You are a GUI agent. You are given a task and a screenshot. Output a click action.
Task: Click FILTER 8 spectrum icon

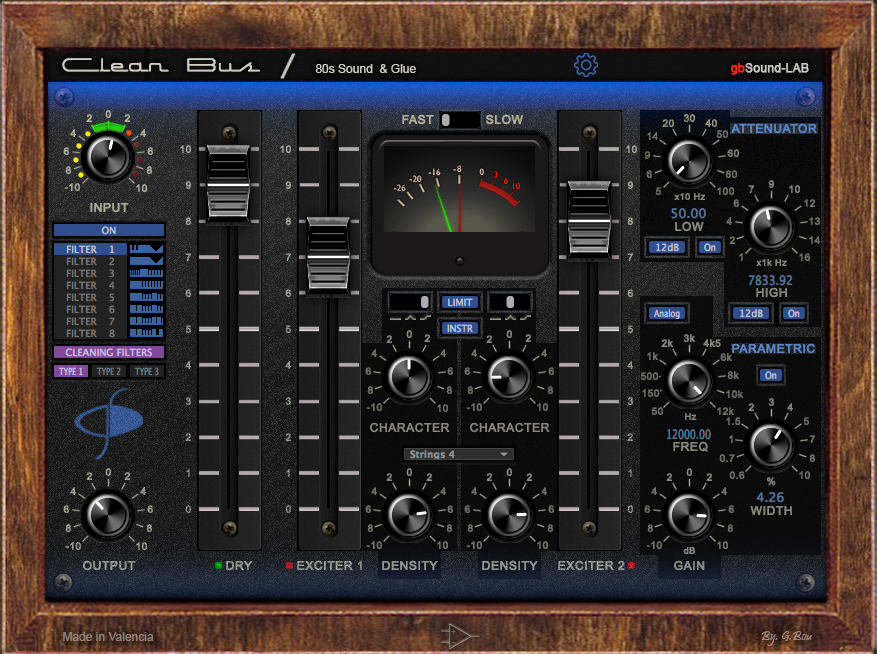pos(146,333)
